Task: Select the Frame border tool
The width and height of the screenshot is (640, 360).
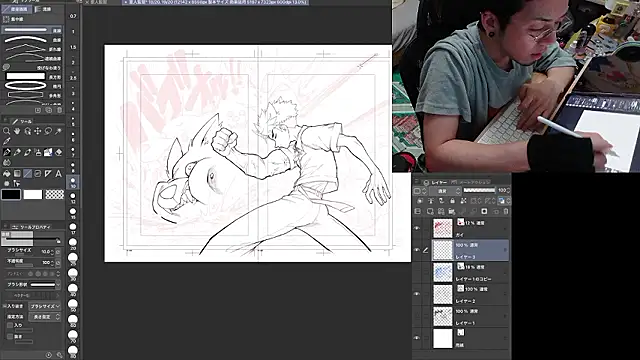Action: [x=38, y=173]
